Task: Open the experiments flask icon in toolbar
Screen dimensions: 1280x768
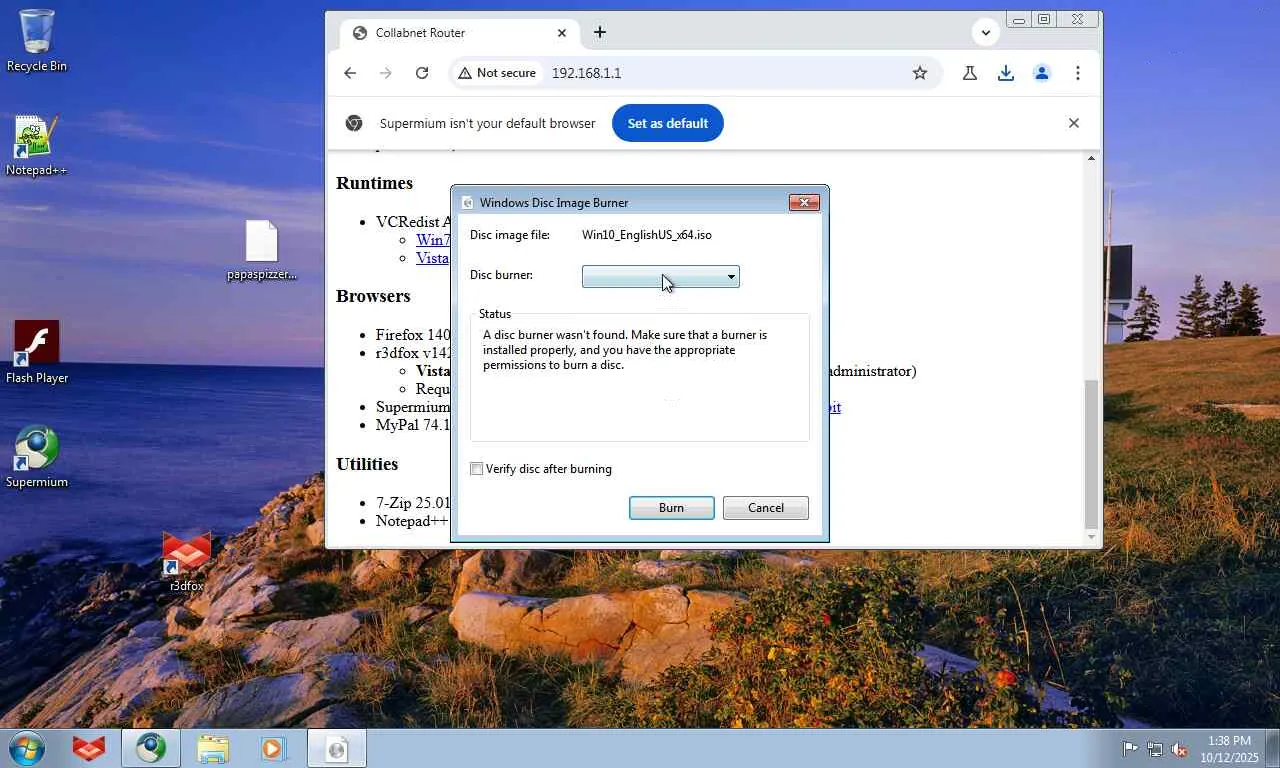Action: point(970,73)
